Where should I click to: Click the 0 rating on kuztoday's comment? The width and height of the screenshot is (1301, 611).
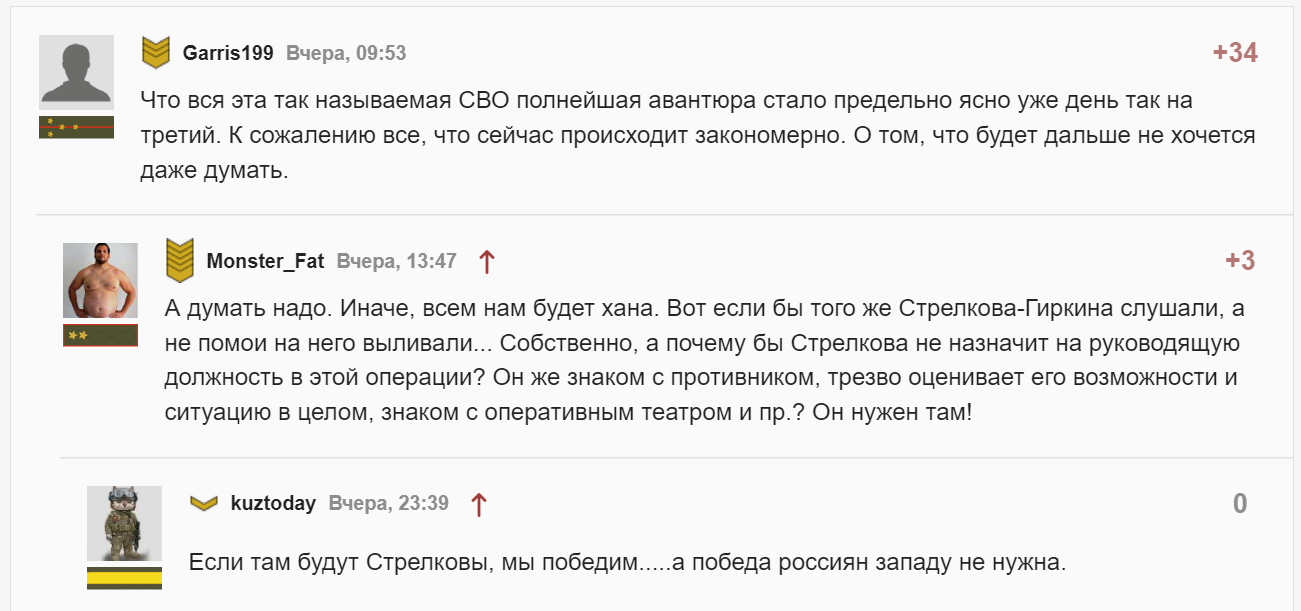(1240, 503)
